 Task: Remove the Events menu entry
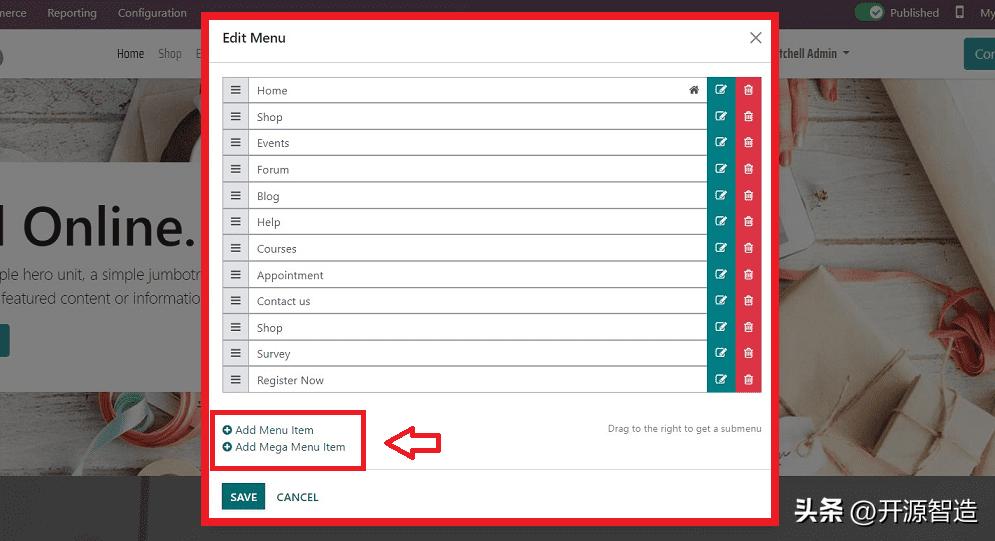tap(748, 143)
